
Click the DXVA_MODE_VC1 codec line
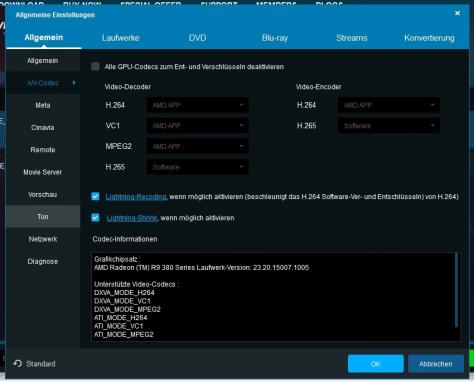122,301
